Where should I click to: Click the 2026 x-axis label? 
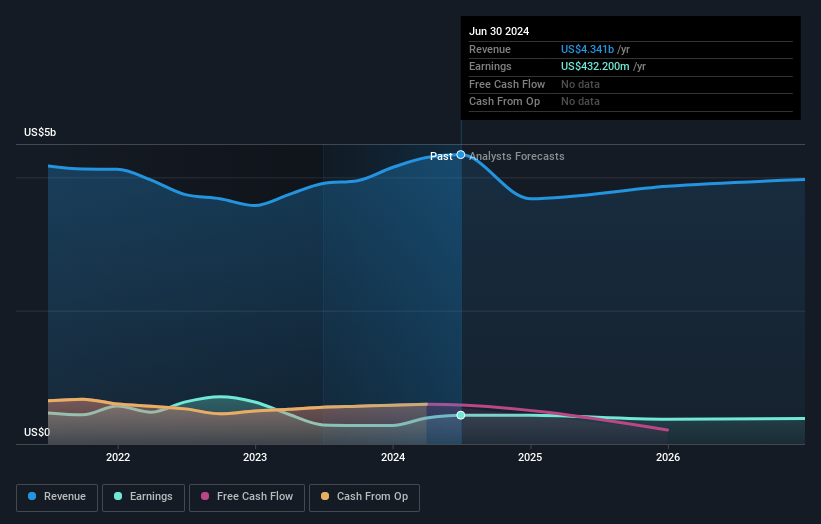point(668,458)
